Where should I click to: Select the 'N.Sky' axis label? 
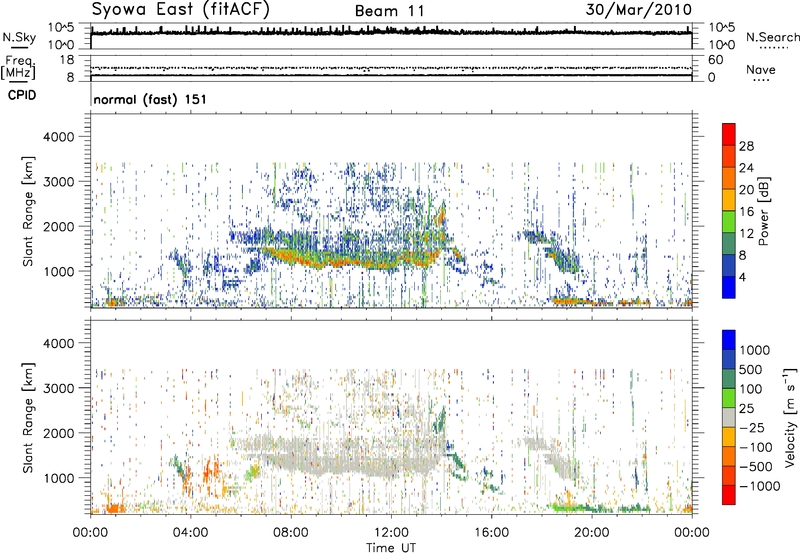(19, 38)
